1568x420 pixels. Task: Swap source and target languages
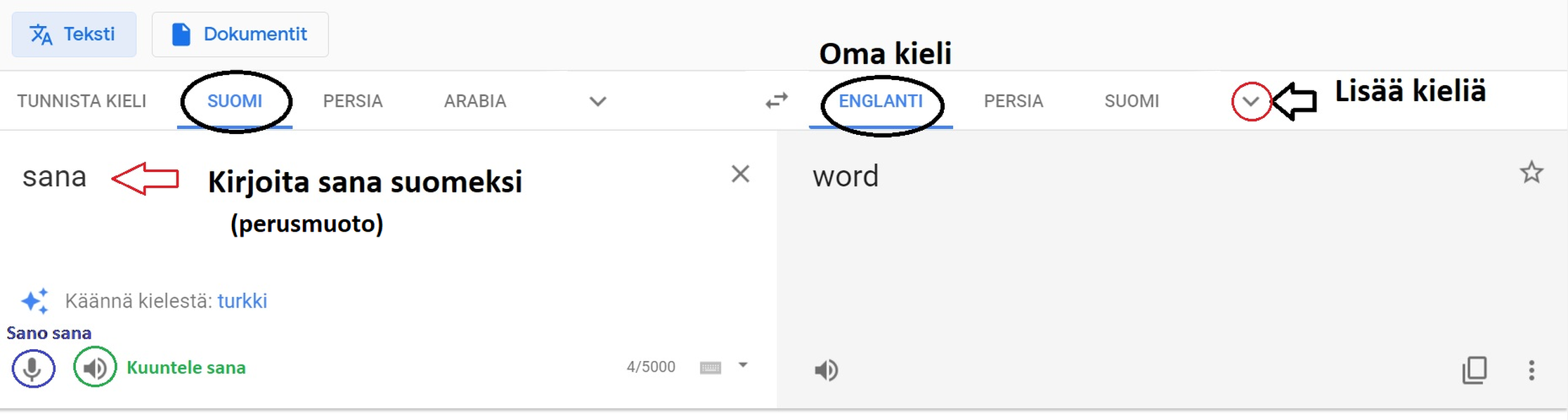coord(777,101)
